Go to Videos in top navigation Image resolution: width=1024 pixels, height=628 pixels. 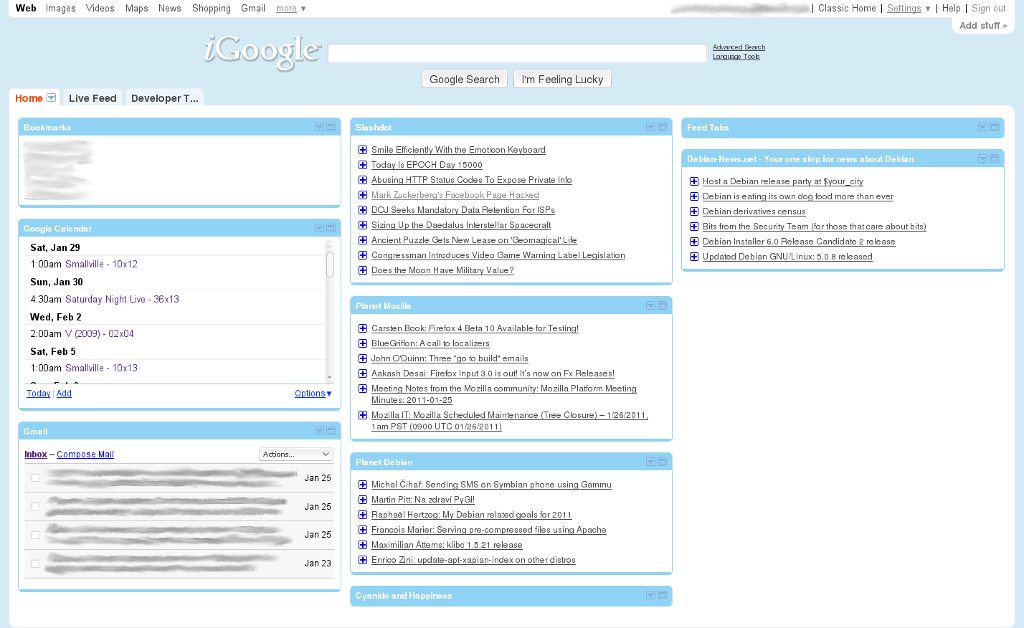coord(100,8)
